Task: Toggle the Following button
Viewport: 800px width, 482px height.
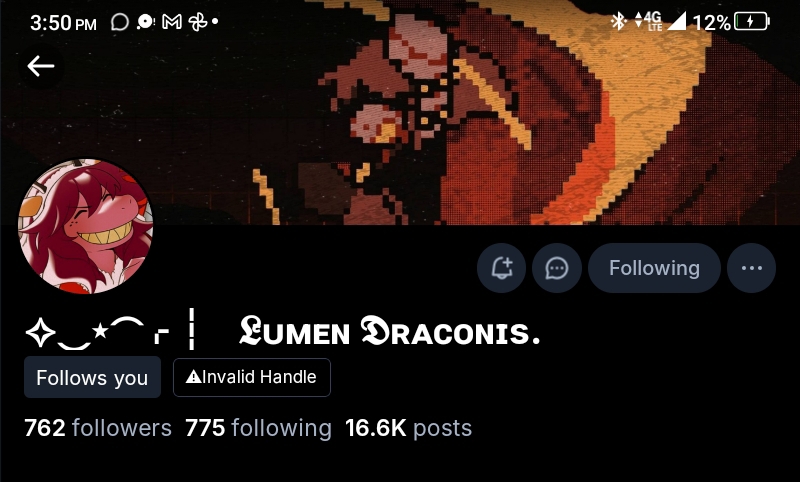Action: [x=654, y=268]
